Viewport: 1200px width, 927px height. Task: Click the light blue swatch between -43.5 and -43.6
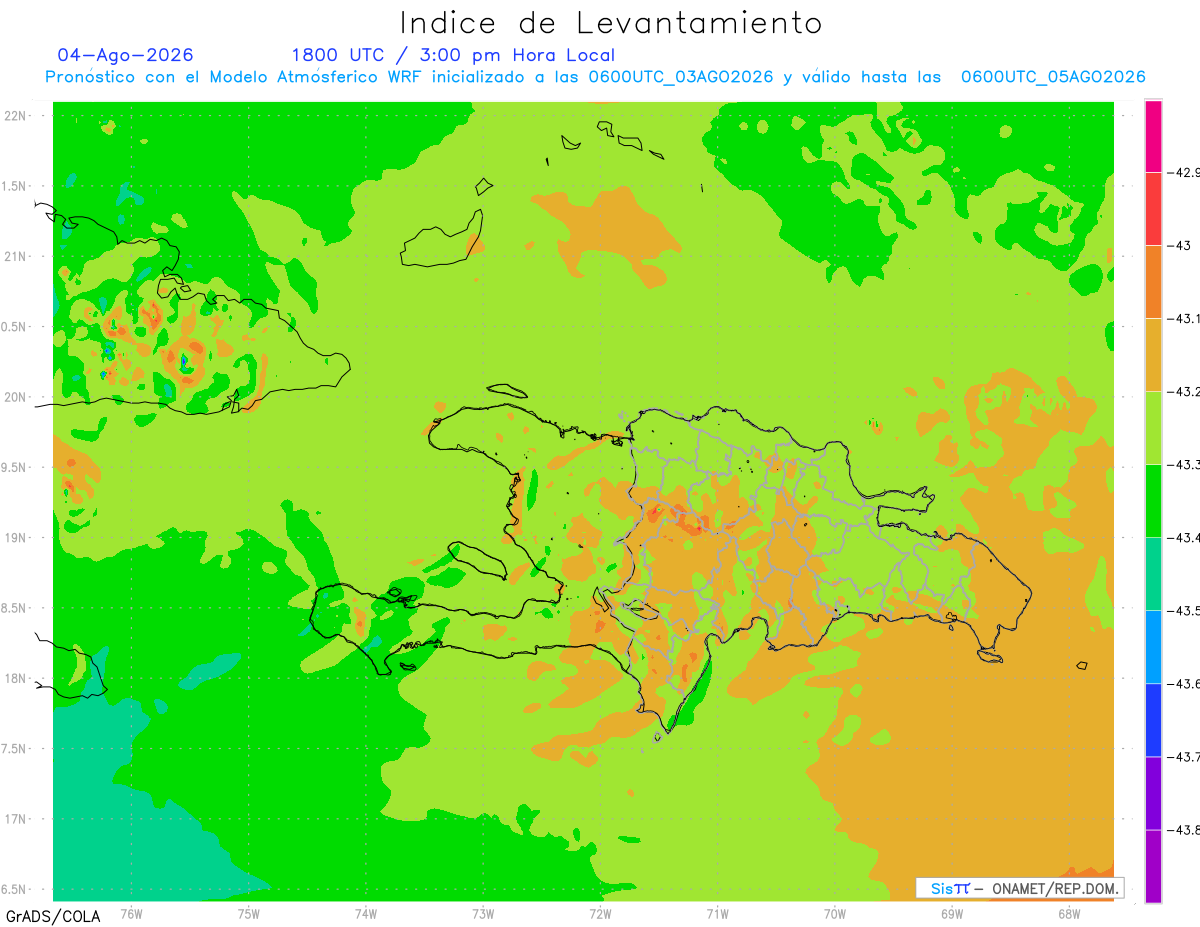[1153, 647]
